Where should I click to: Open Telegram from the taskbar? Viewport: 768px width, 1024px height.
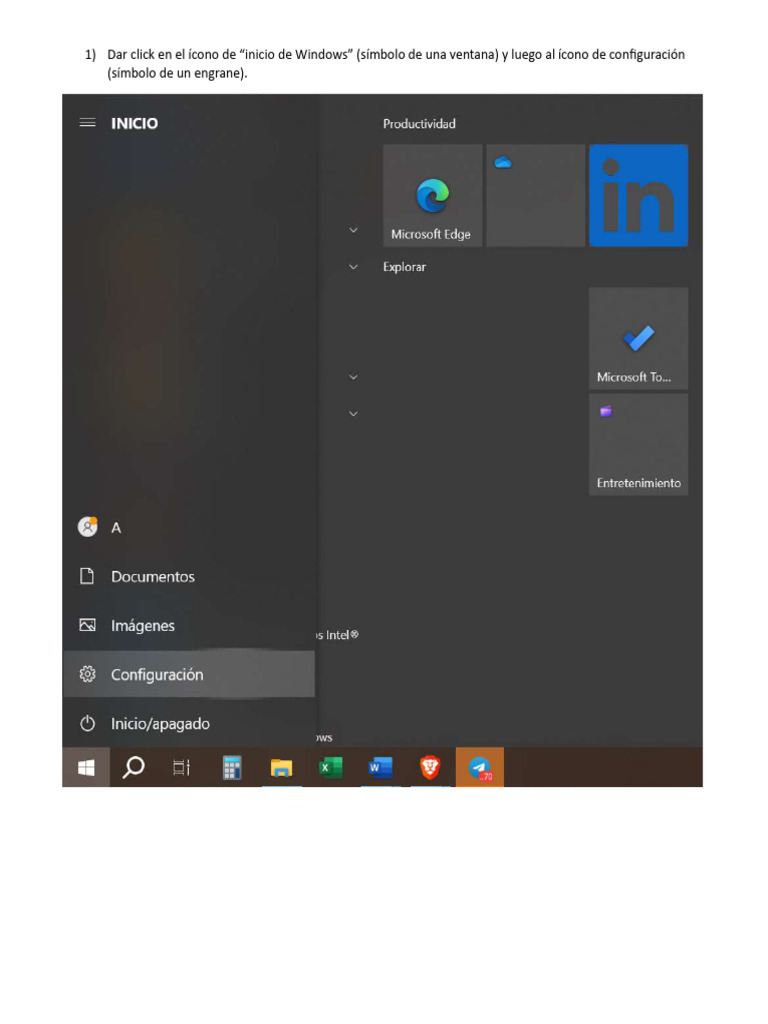tap(480, 767)
